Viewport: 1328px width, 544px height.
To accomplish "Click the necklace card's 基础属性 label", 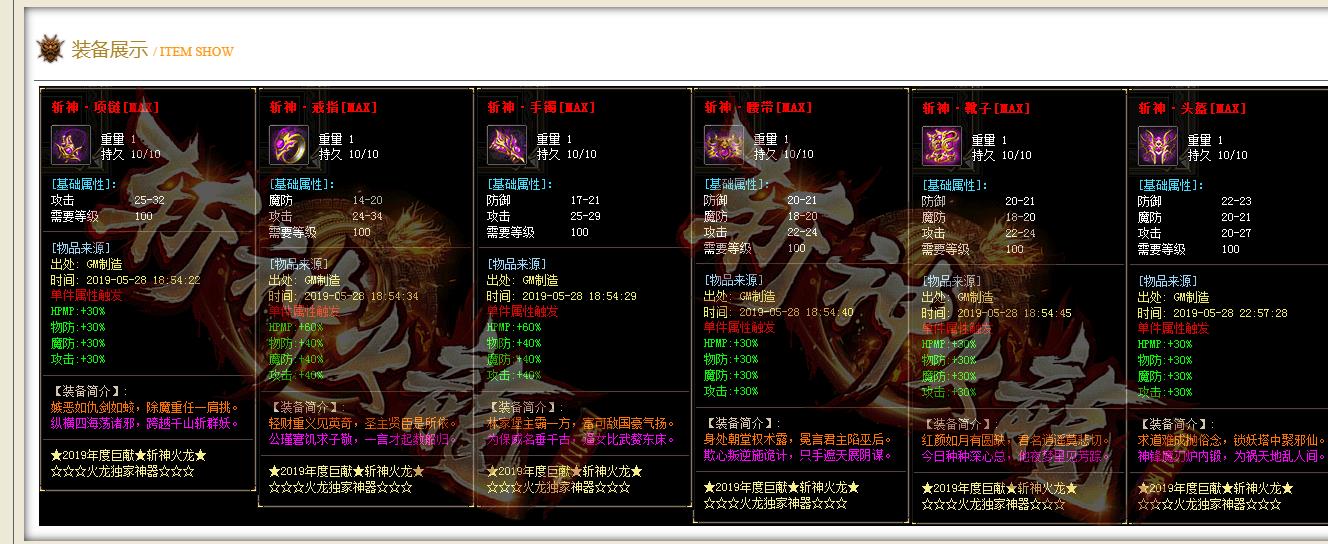I will 84,184.
